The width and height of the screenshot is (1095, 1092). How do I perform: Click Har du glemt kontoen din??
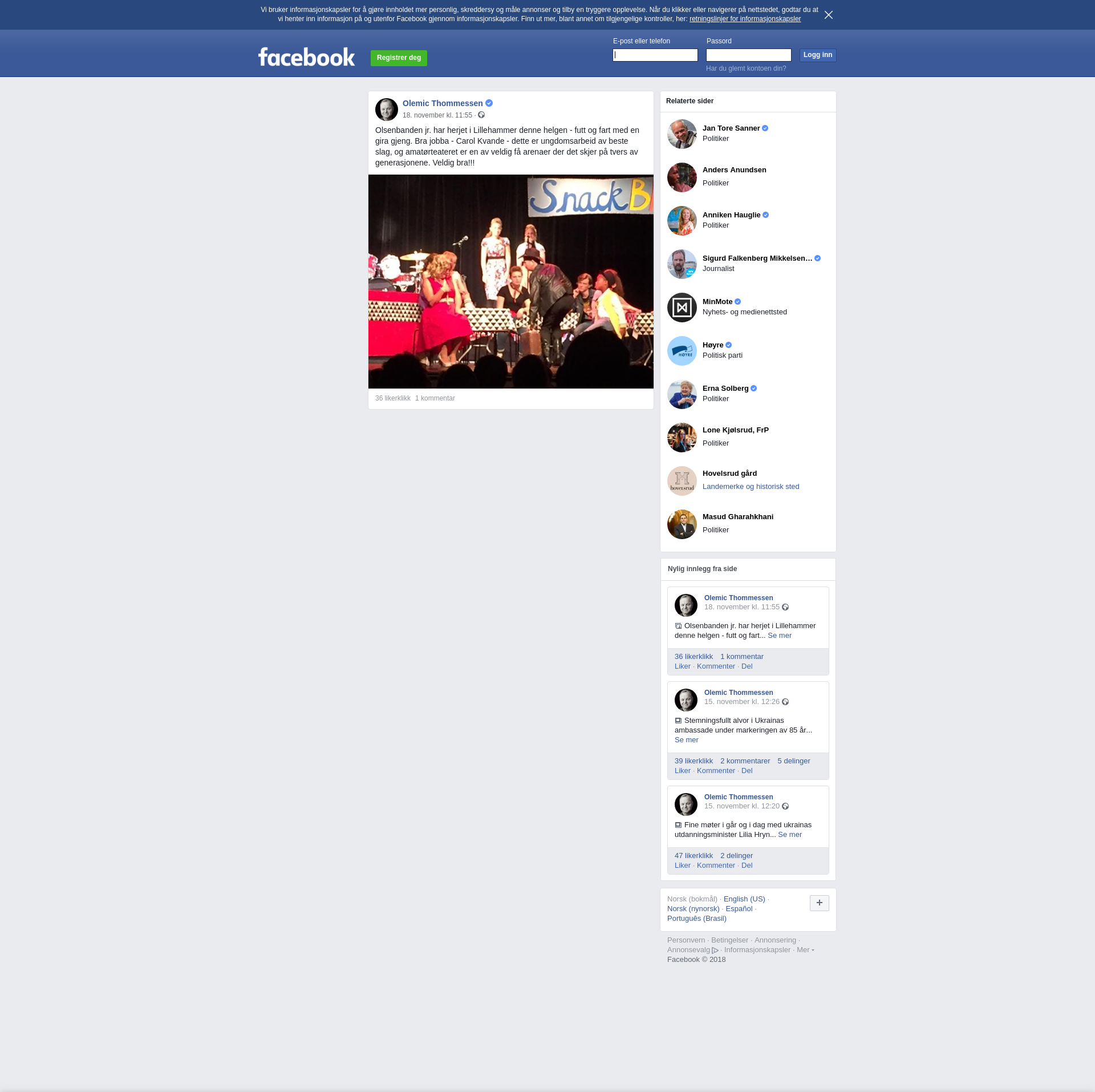click(745, 68)
